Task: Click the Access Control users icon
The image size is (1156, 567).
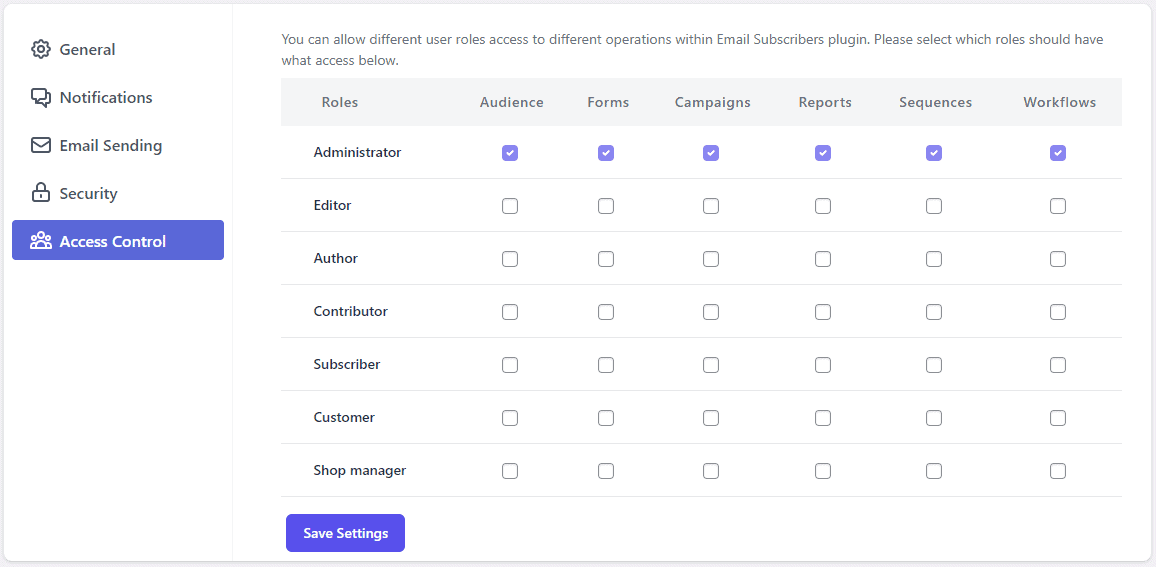Action: click(41, 240)
